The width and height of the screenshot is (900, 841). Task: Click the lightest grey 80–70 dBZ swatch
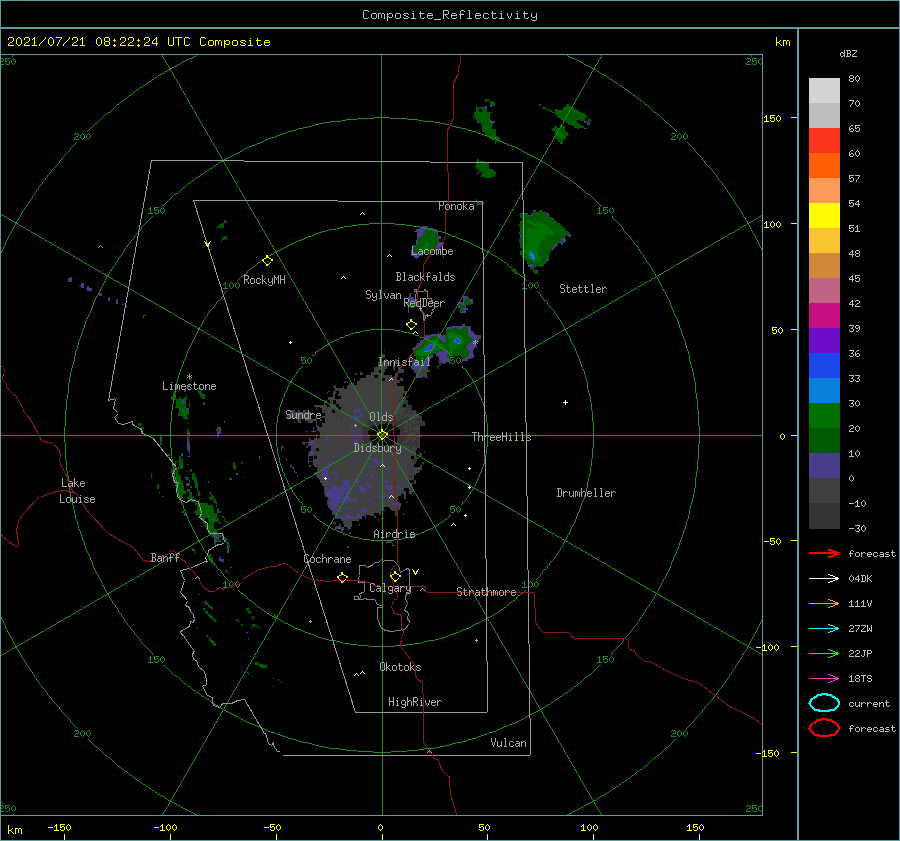[x=824, y=91]
